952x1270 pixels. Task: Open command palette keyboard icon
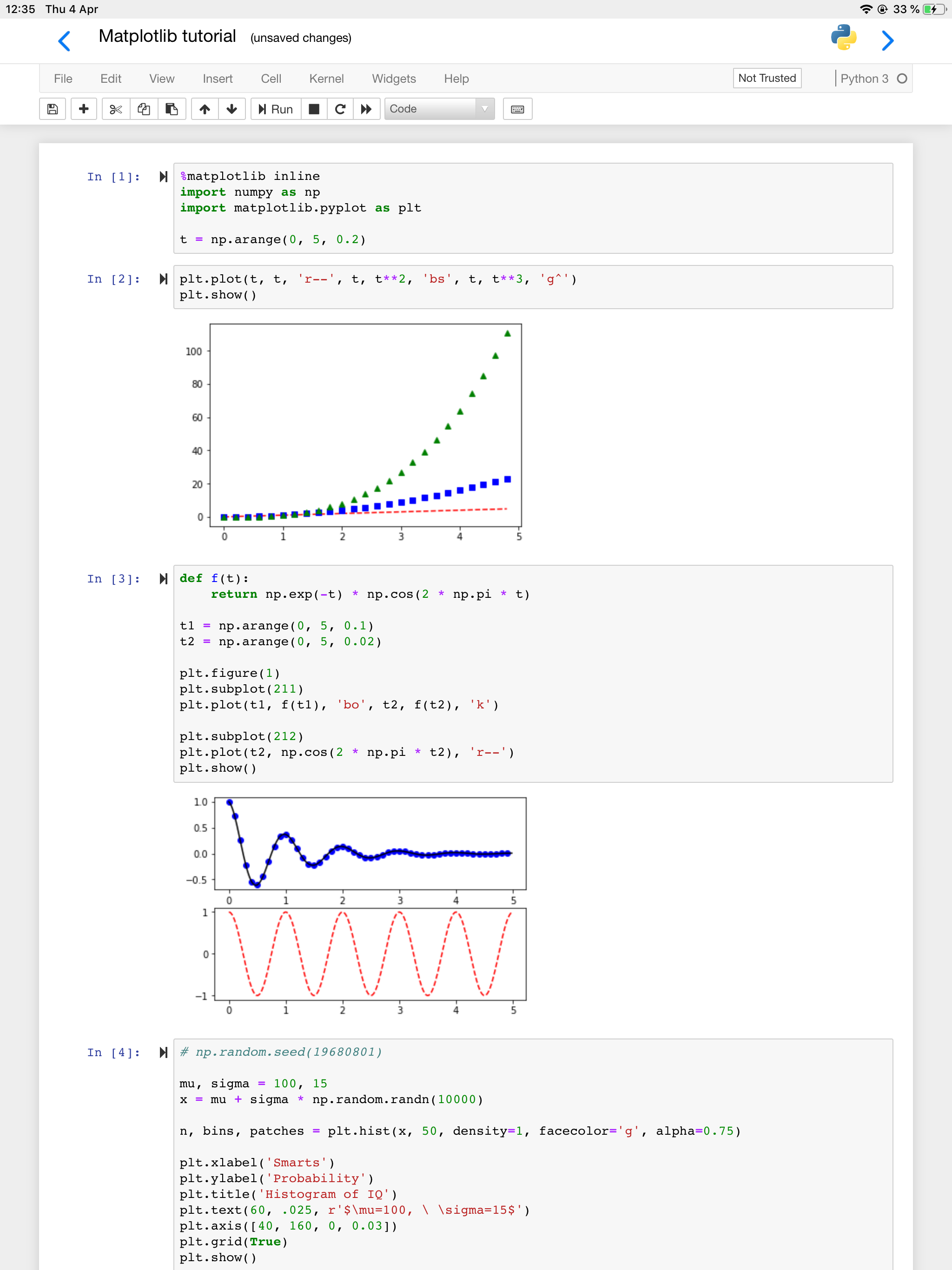tap(517, 109)
